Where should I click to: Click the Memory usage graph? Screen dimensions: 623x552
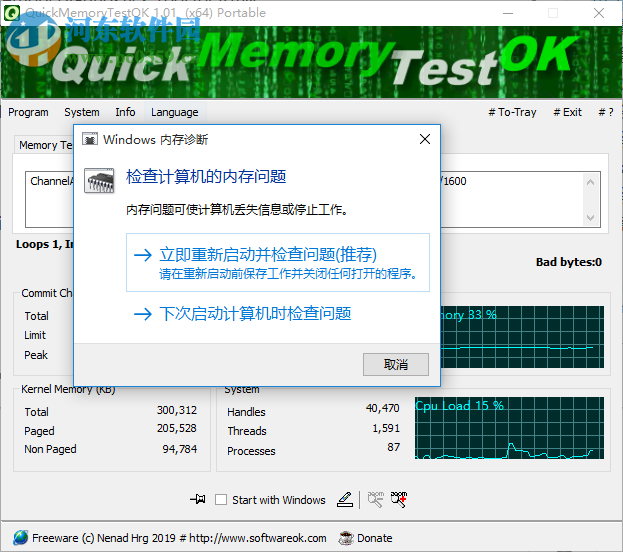[x=522, y=337]
